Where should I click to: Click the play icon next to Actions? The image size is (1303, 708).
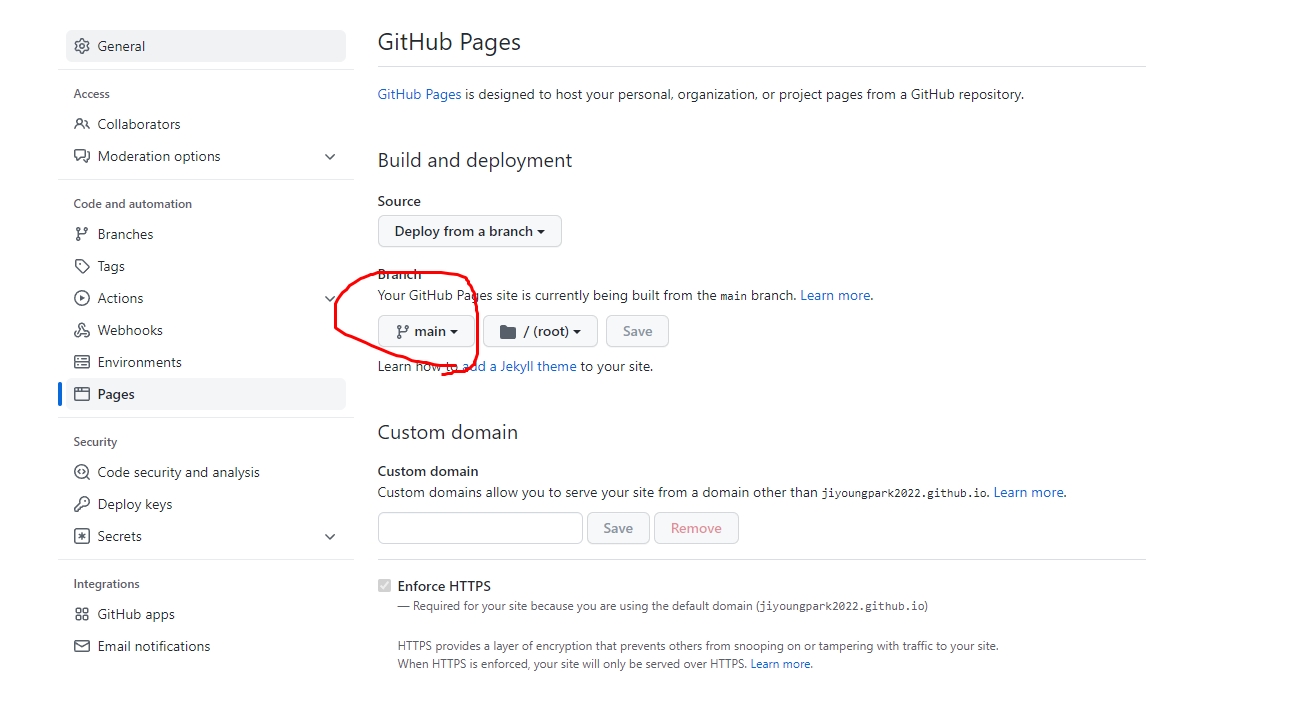click(x=82, y=298)
